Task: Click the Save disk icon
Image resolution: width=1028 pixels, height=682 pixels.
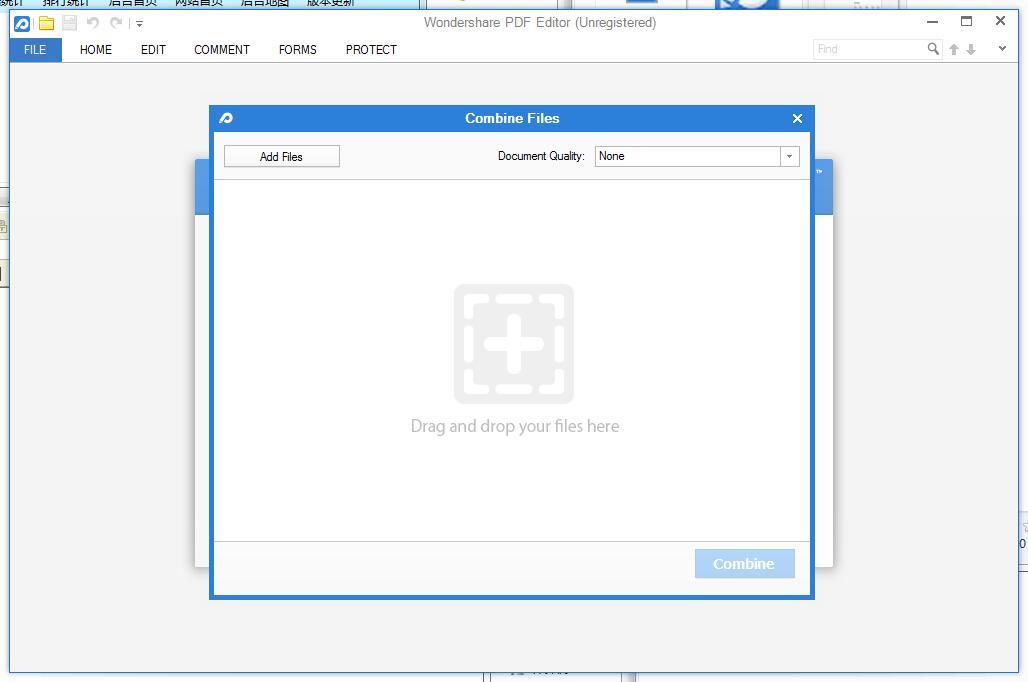Action: pyautogui.click(x=69, y=23)
